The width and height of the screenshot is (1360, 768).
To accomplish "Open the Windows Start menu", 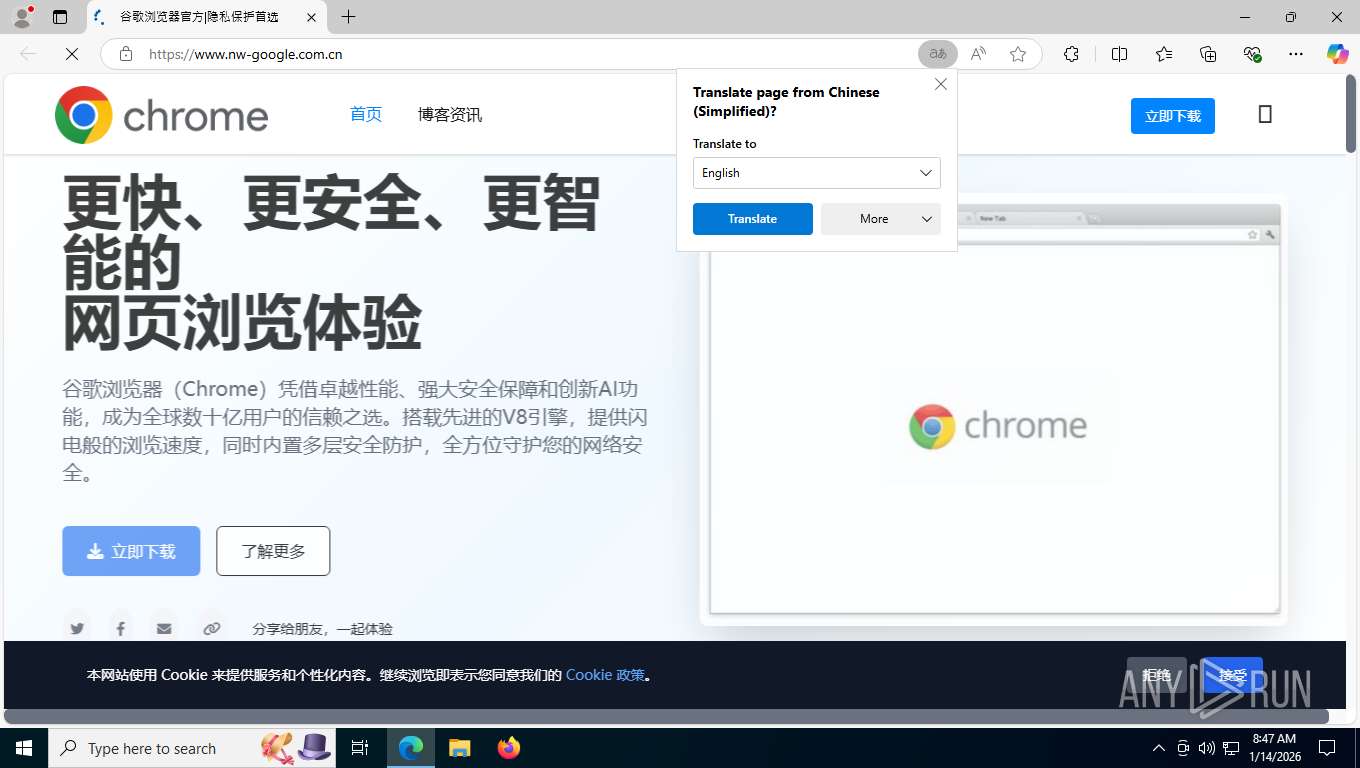I will (24, 748).
